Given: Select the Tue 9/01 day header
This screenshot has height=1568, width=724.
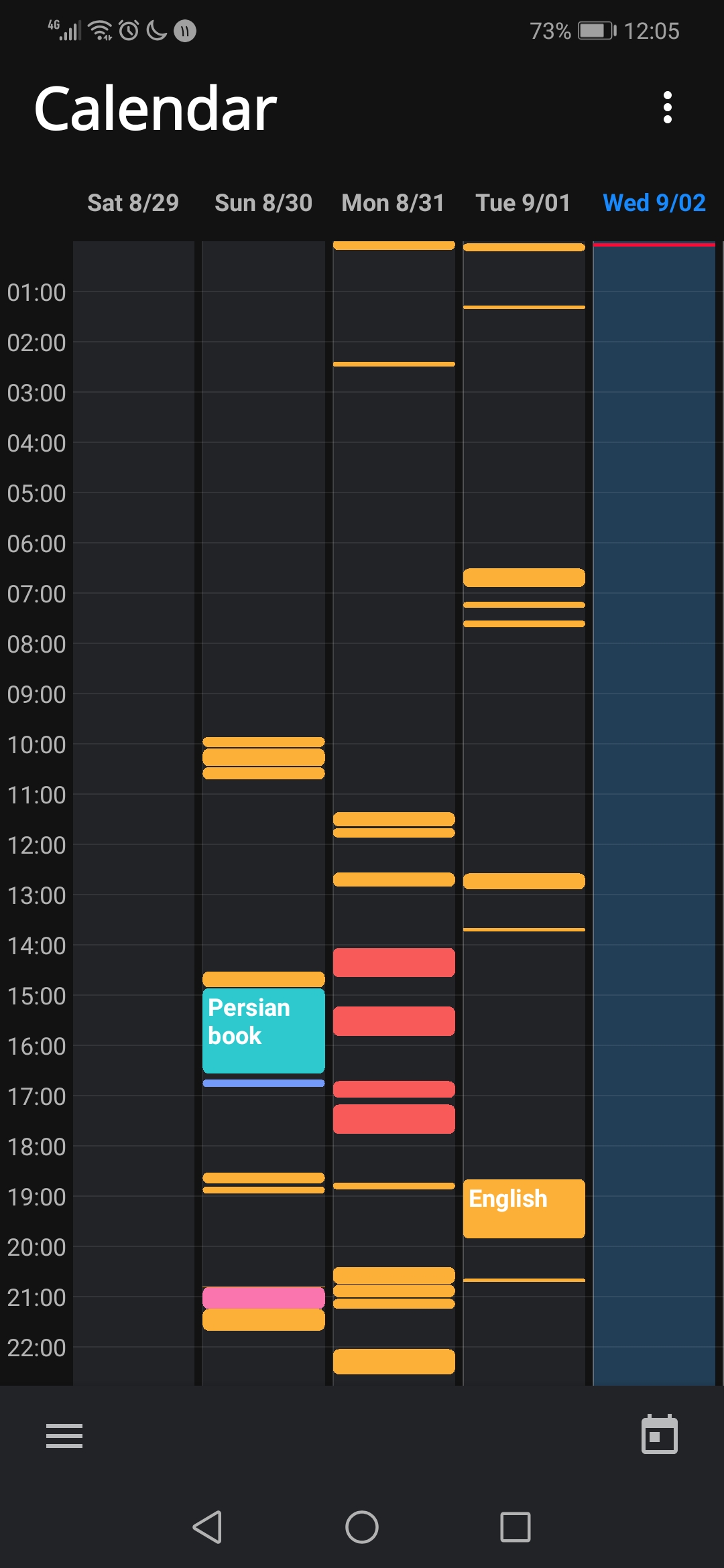Looking at the screenshot, I should [x=523, y=202].
